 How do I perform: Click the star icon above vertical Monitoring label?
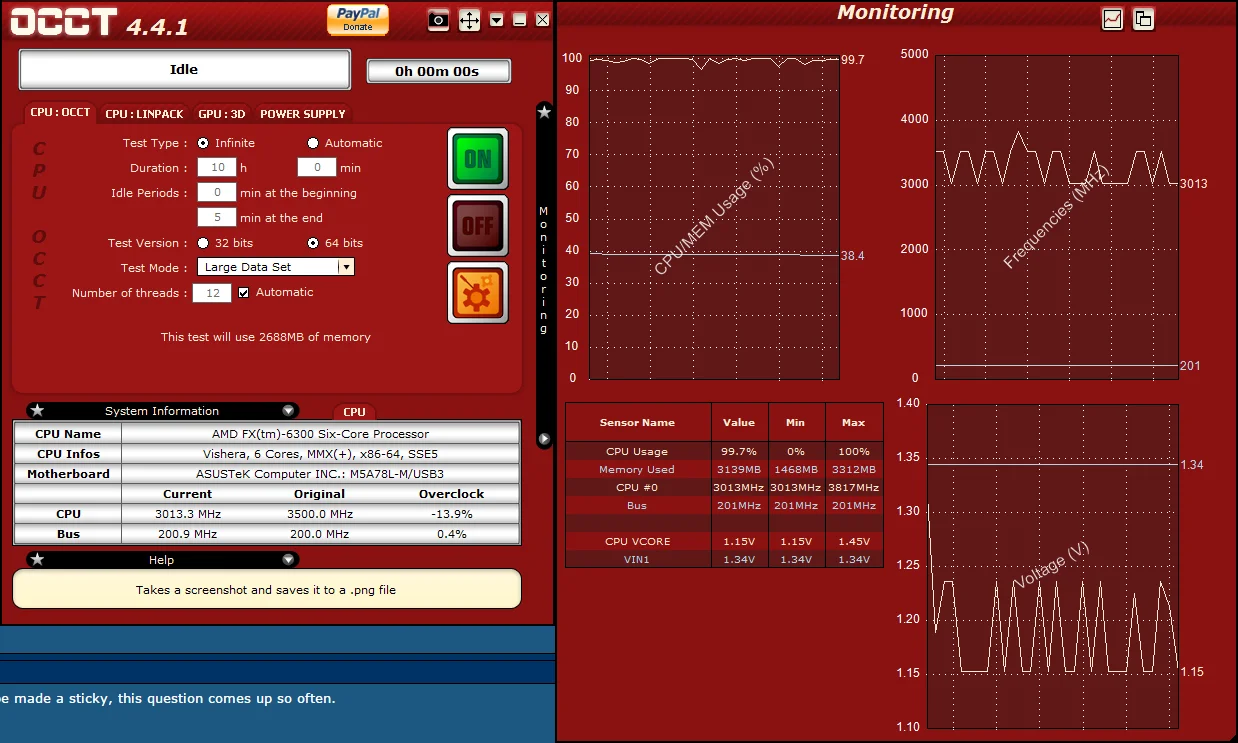544,112
